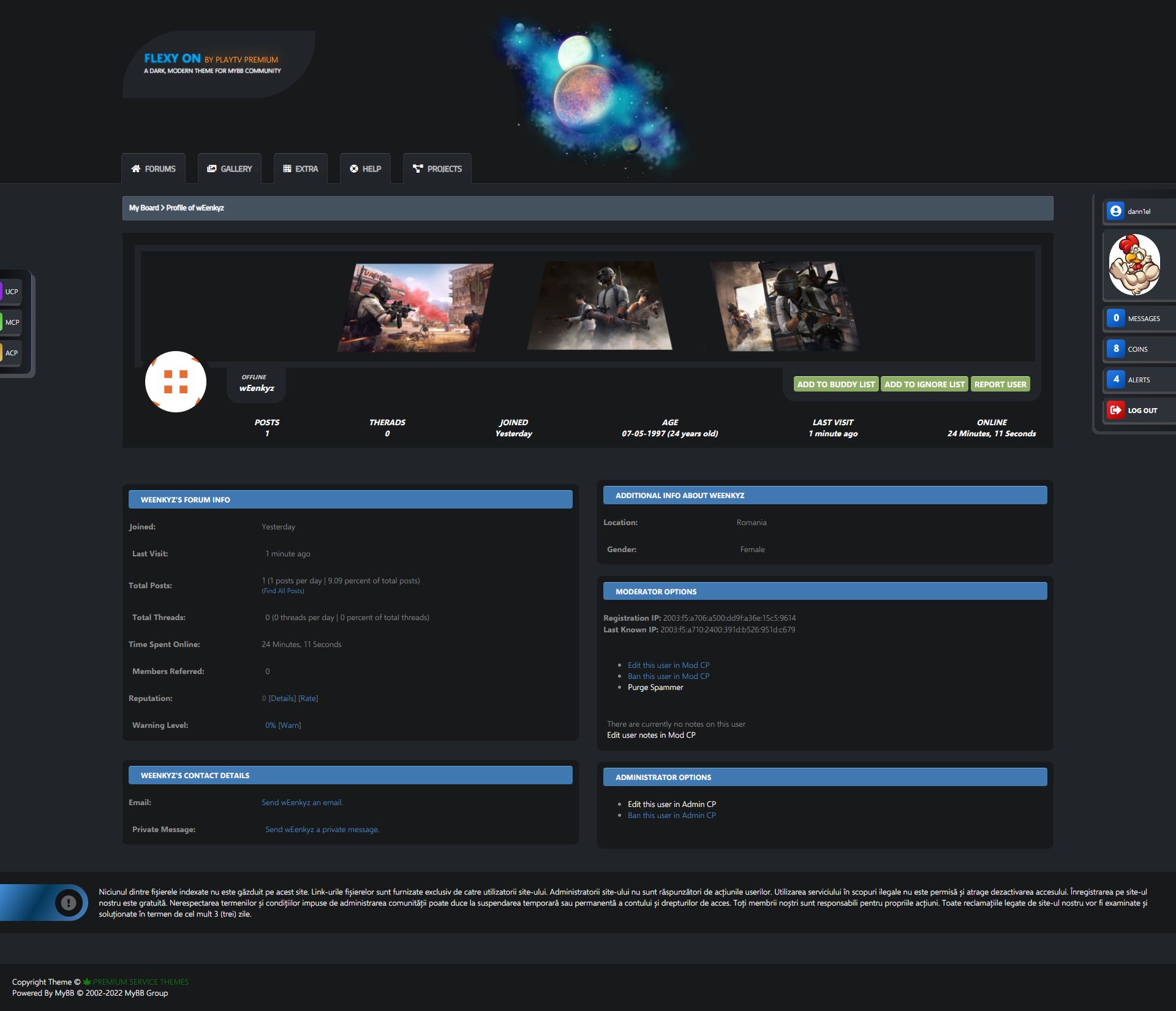Click the Report User button
The image size is (1176, 1011).
click(1000, 384)
